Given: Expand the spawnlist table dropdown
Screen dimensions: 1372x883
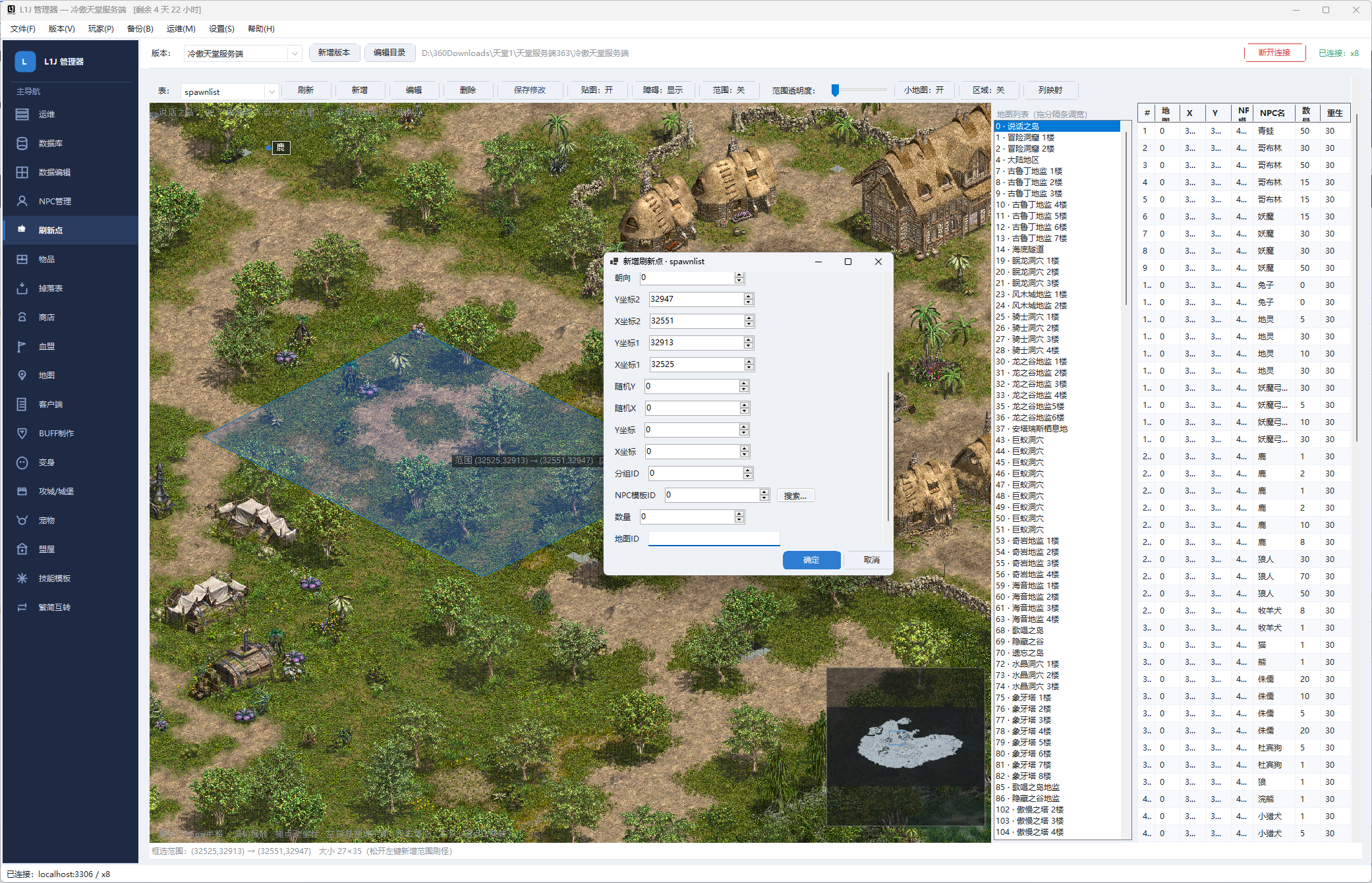Looking at the screenshot, I should 272,92.
